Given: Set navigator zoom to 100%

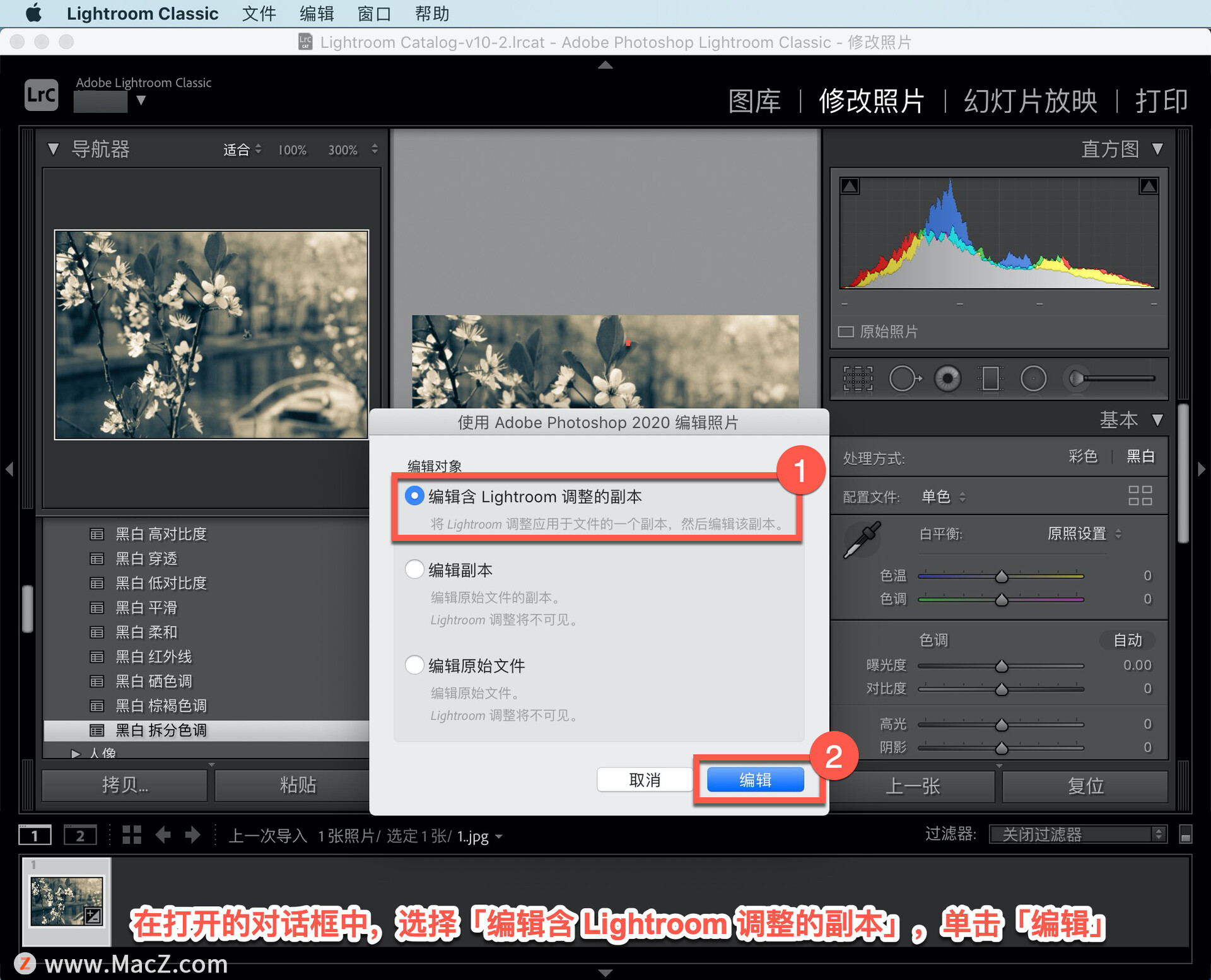Looking at the screenshot, I should coord(293,150).
